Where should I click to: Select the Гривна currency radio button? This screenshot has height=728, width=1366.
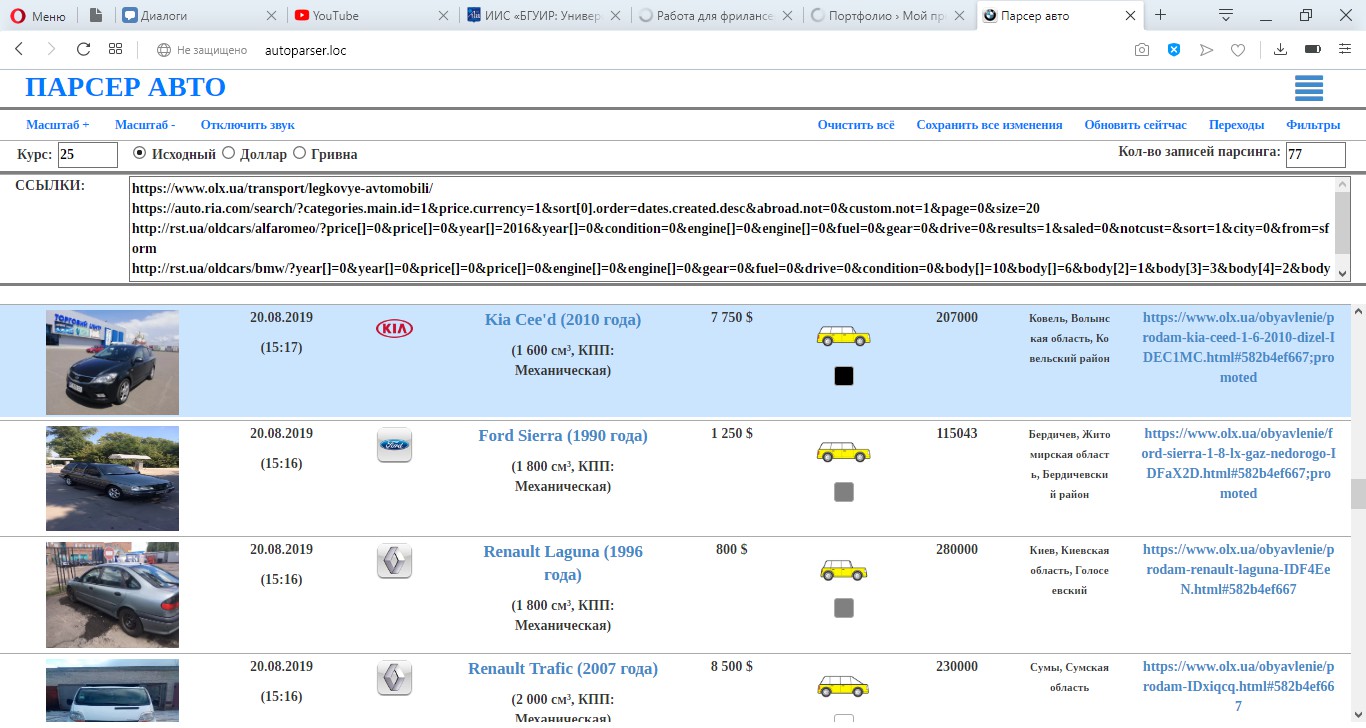pyautogui.click(x=299, y=153)
